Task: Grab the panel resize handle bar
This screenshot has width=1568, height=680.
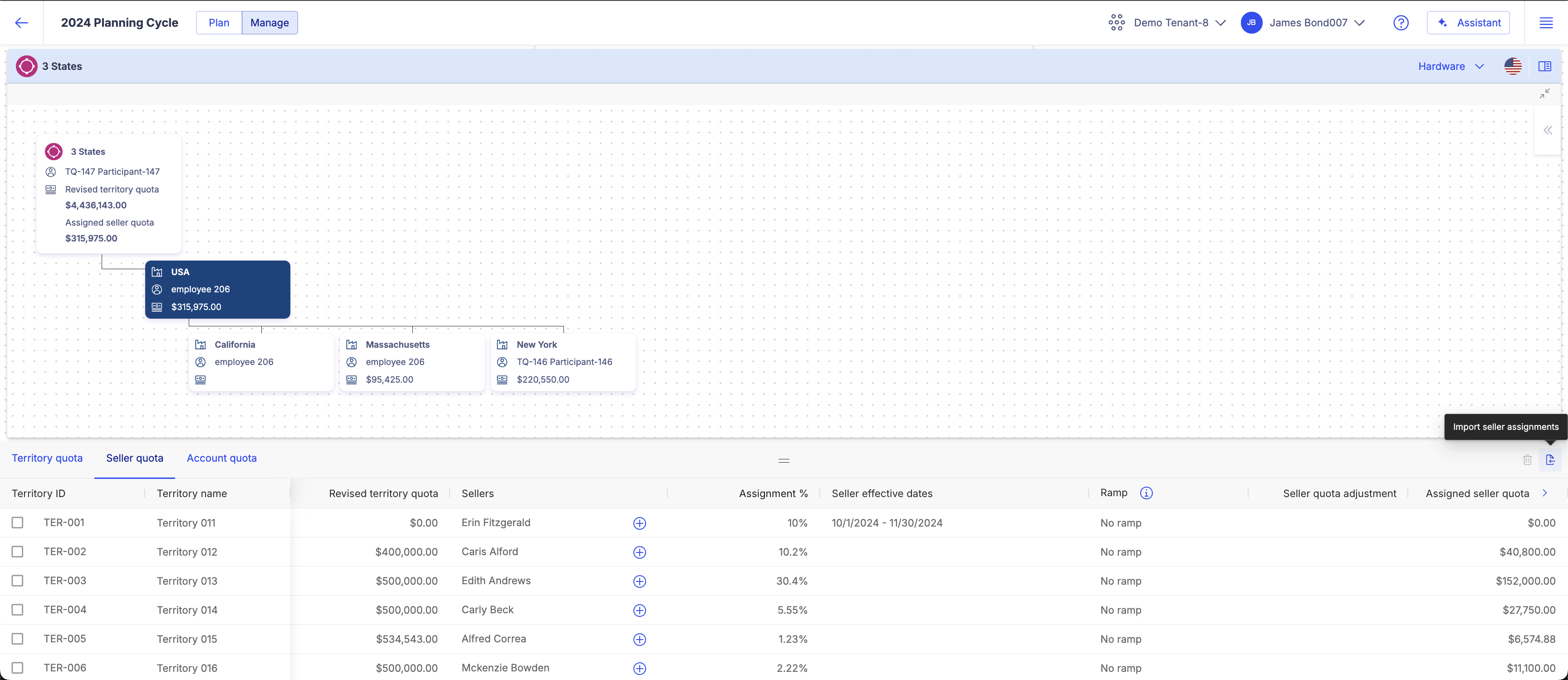Action: click(x=784, y=460)
